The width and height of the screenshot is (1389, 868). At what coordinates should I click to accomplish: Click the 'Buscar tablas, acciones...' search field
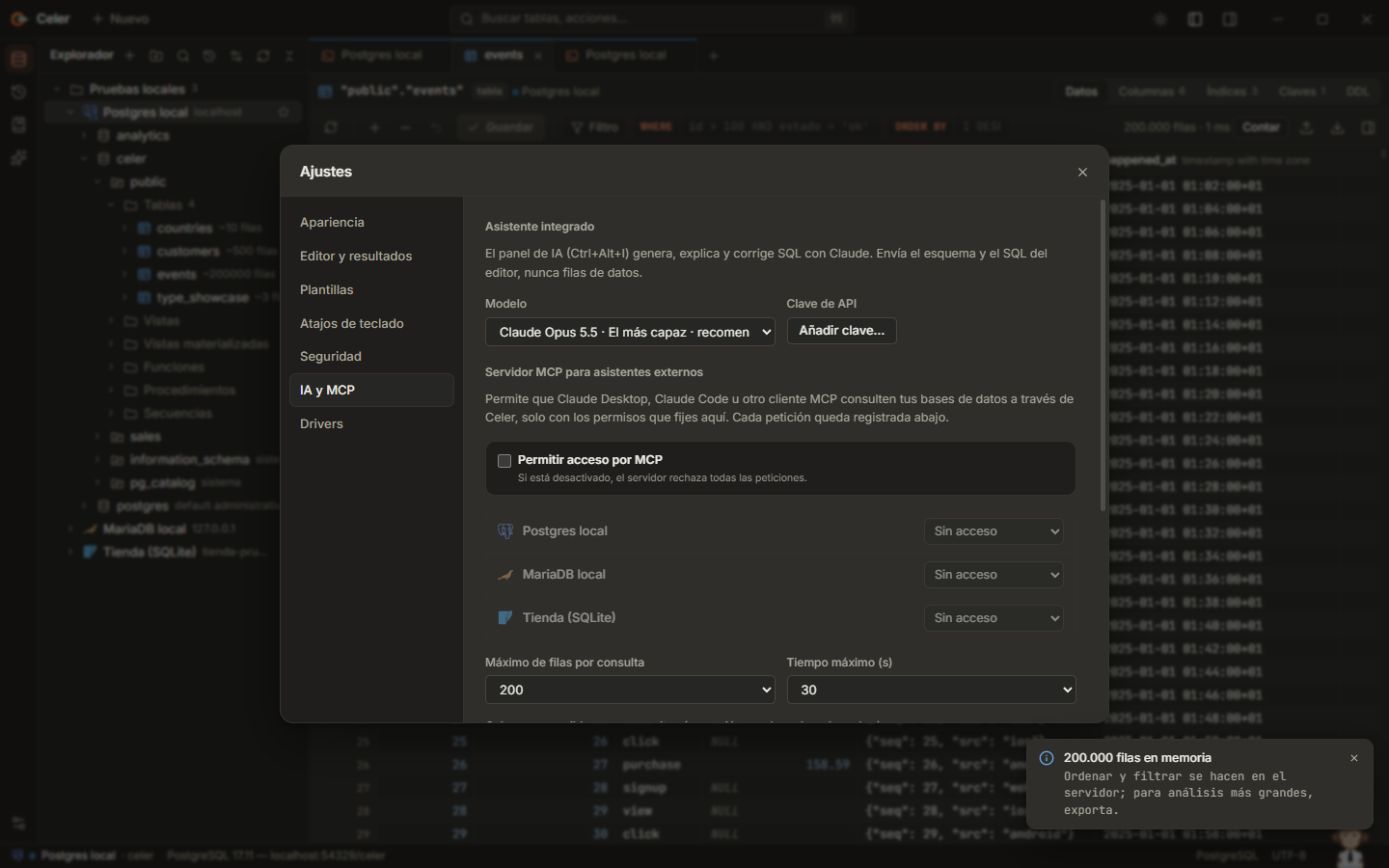(x=652, y=19)
